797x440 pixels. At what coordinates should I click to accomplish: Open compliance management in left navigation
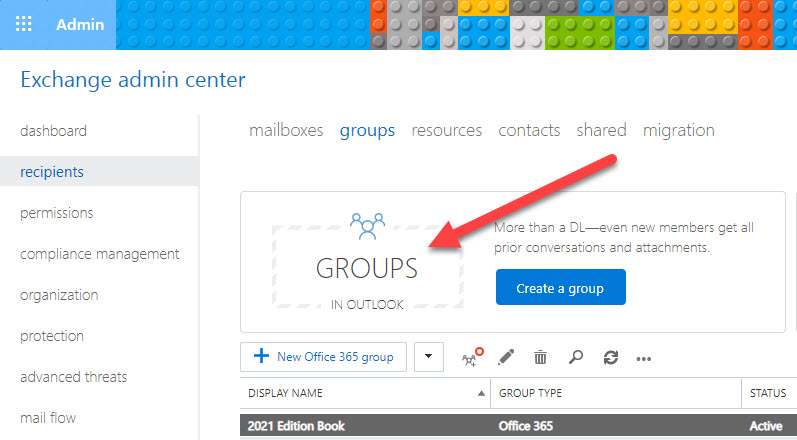point(99,254)
